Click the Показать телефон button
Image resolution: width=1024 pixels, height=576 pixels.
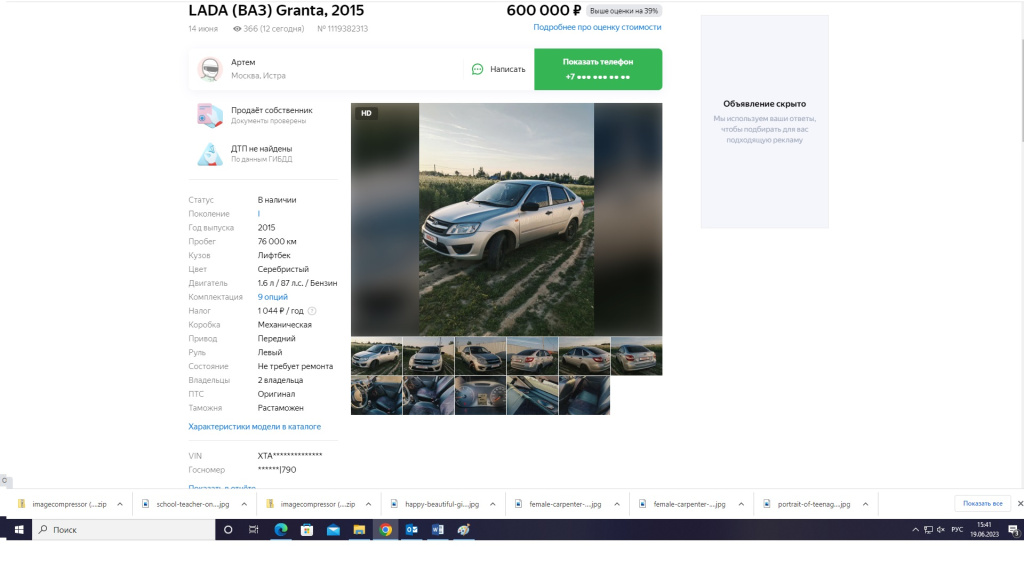tap(598, 69)
